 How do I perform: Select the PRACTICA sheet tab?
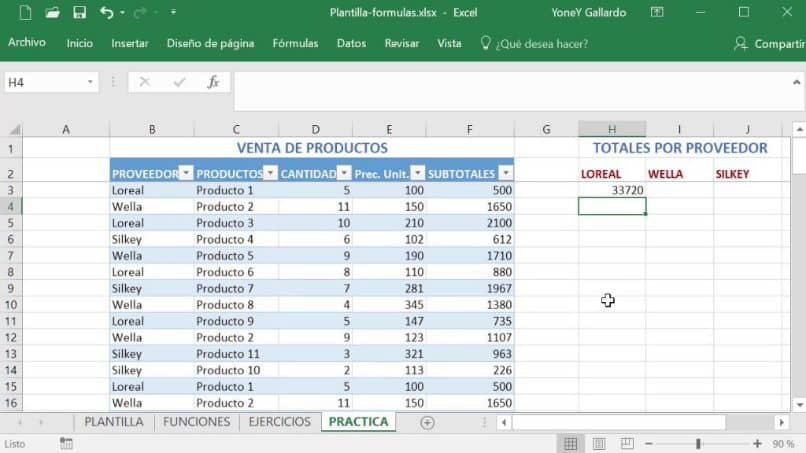pyautogui.click(x=358, y=422)
